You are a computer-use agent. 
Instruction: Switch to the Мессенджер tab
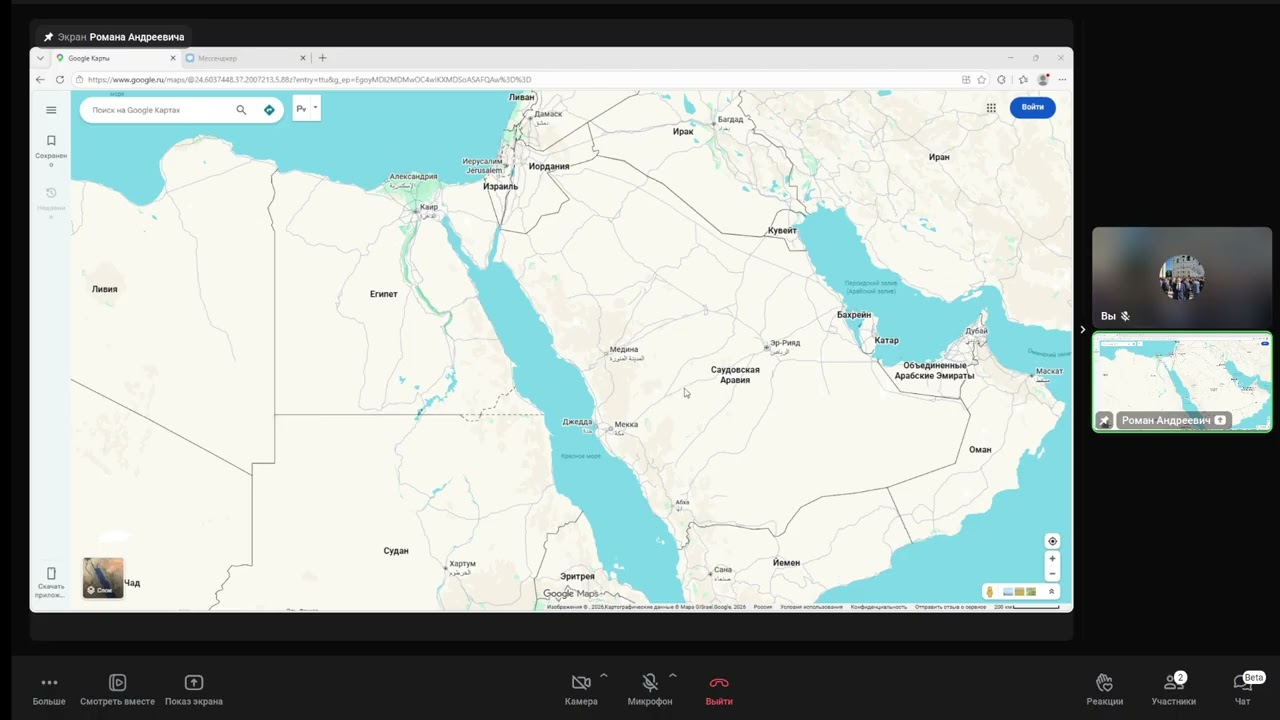[x=245, y=58]
